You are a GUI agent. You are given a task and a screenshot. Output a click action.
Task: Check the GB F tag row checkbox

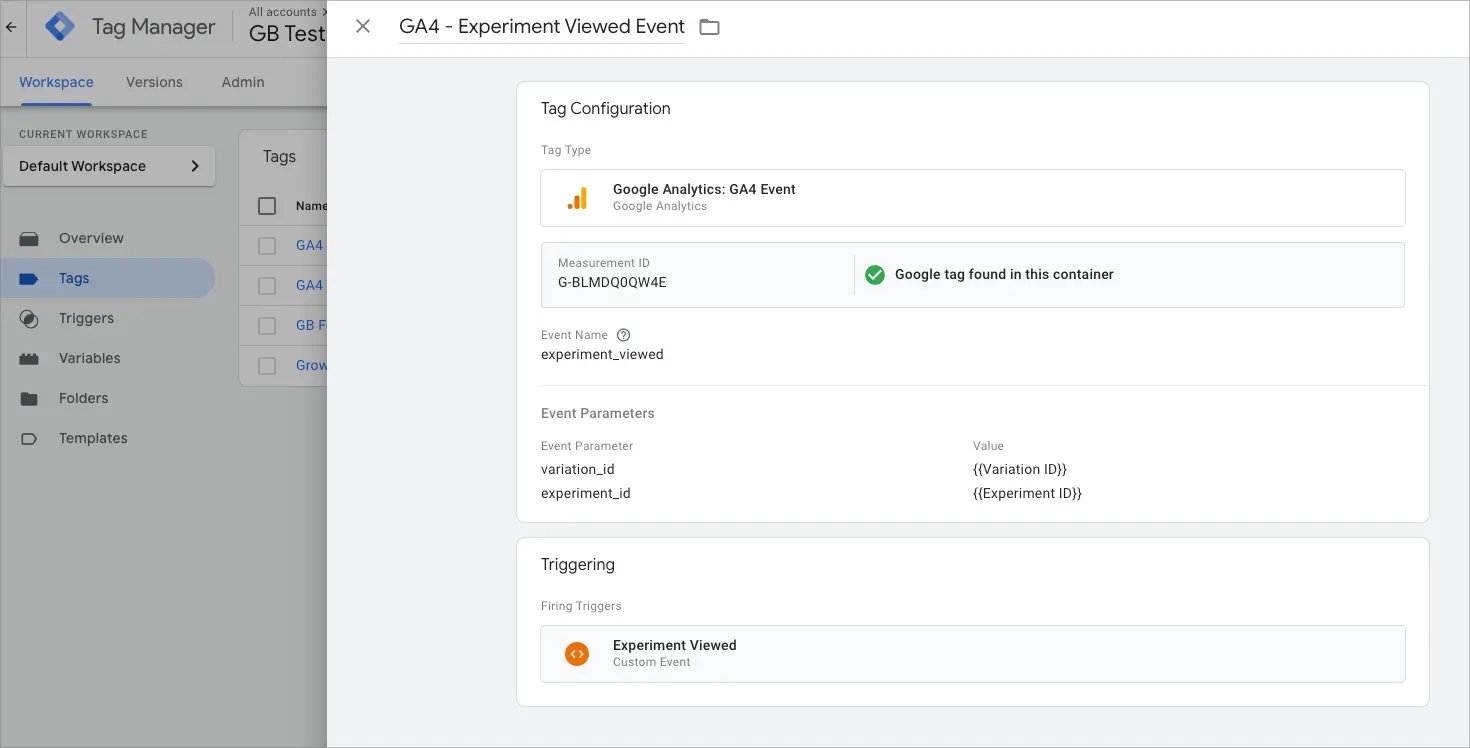(x=267, y=325)
